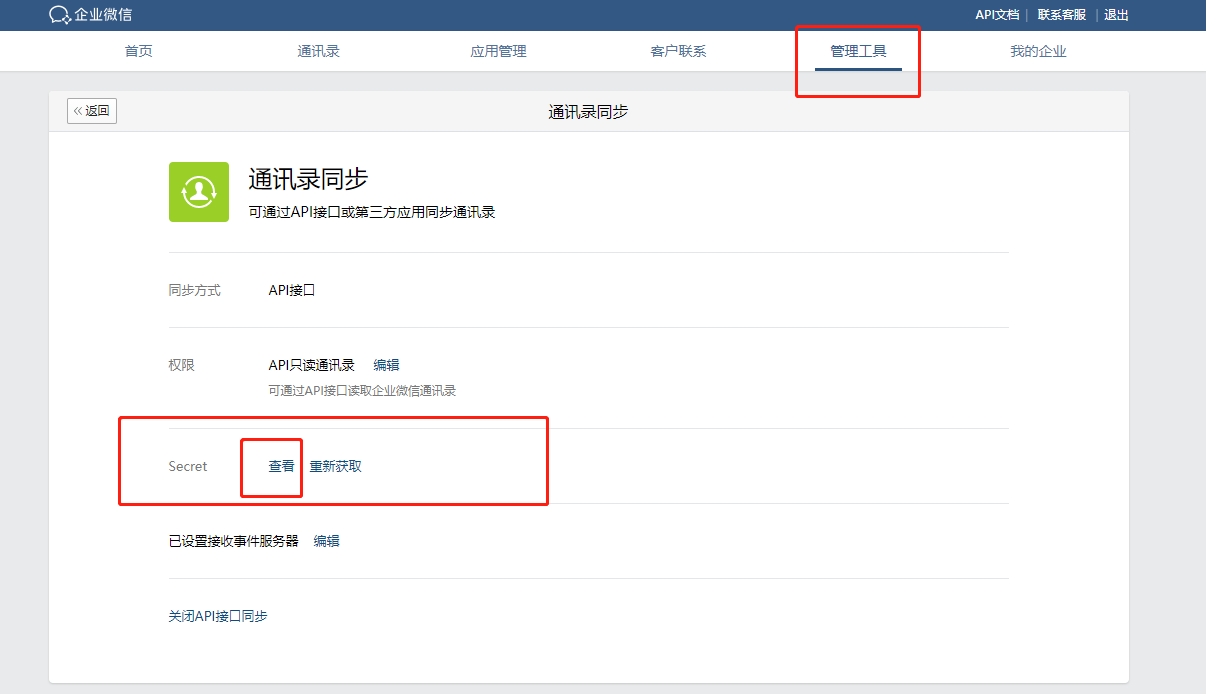Click 退出 to log out
This screenshot has height=694, width=1206.
tap(1116, 15)
